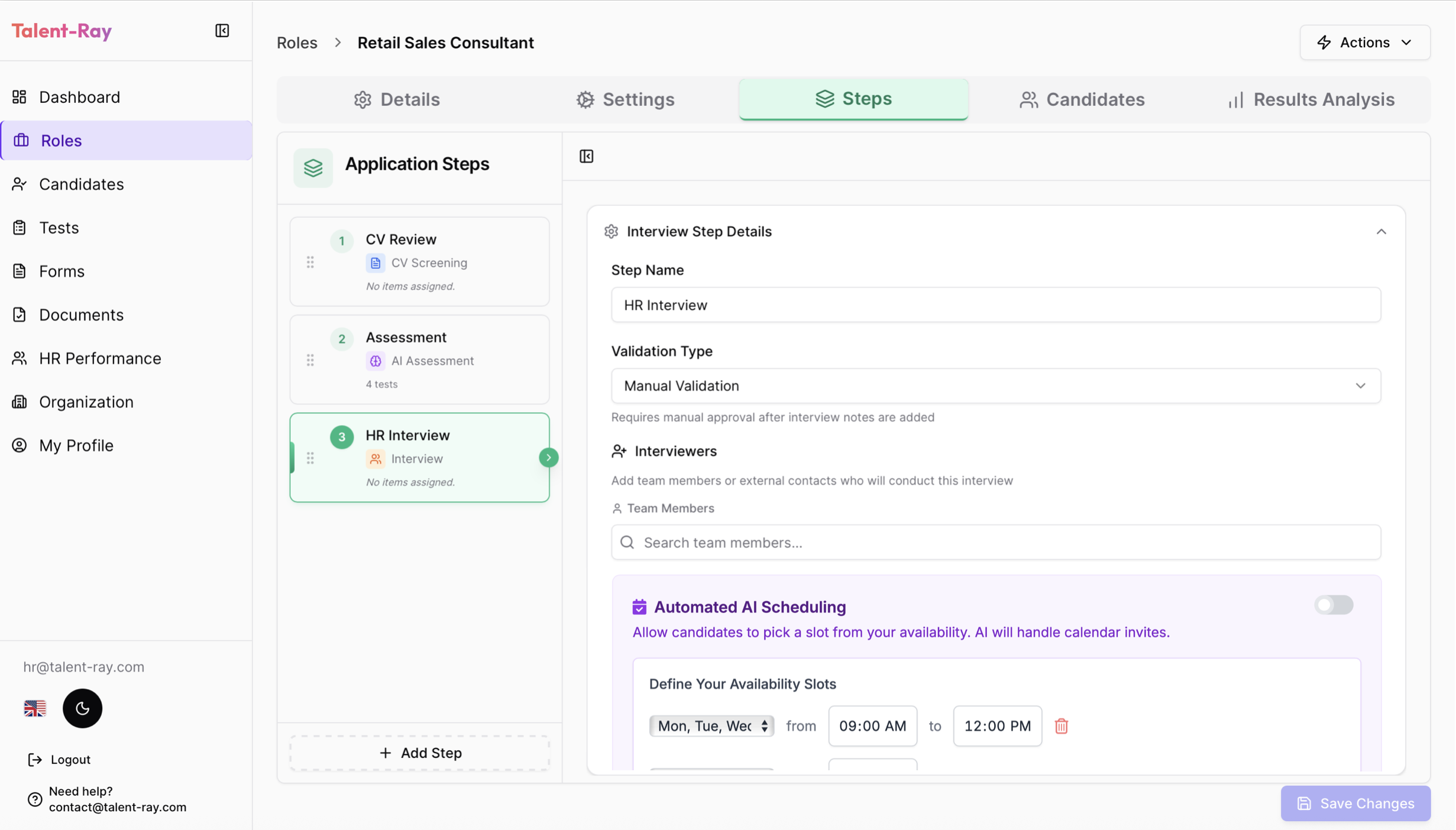This screenshot has height=830, width=1456.
Task: Click the Need help question mark icon
Action: click(34, 799)
